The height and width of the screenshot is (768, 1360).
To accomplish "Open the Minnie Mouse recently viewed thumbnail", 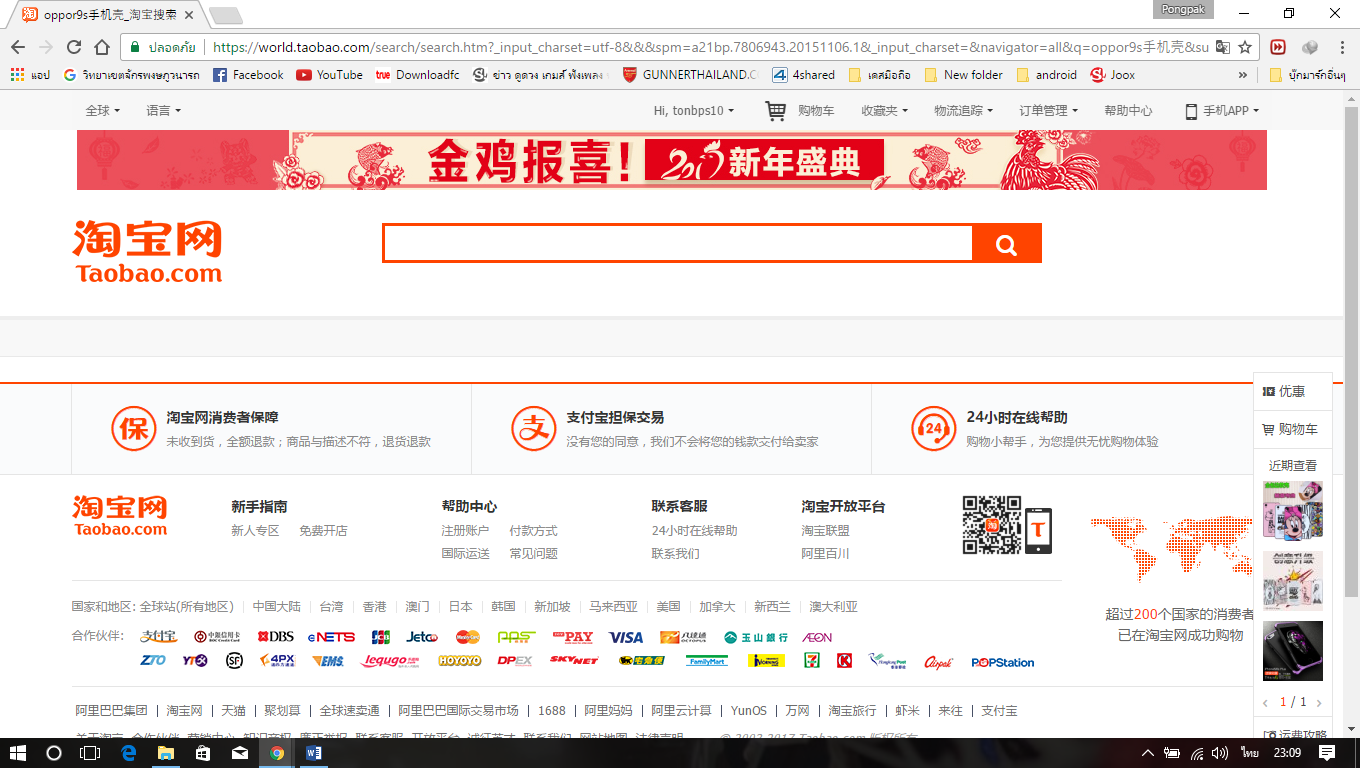I will pyautogui.click(x=1293, y=511).
